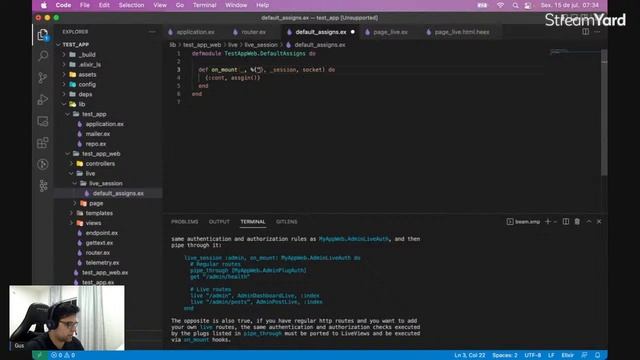
Task: Open the Extensions view
Action: click(x=43, y=142)
